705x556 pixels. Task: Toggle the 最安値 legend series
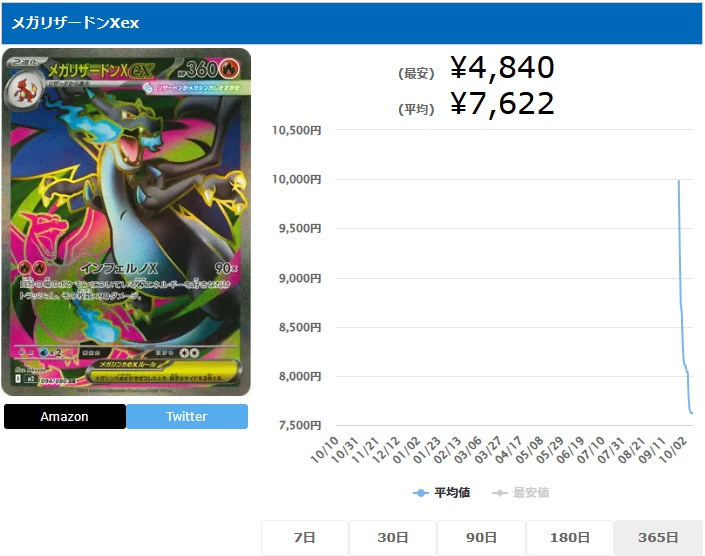[521, 493]
